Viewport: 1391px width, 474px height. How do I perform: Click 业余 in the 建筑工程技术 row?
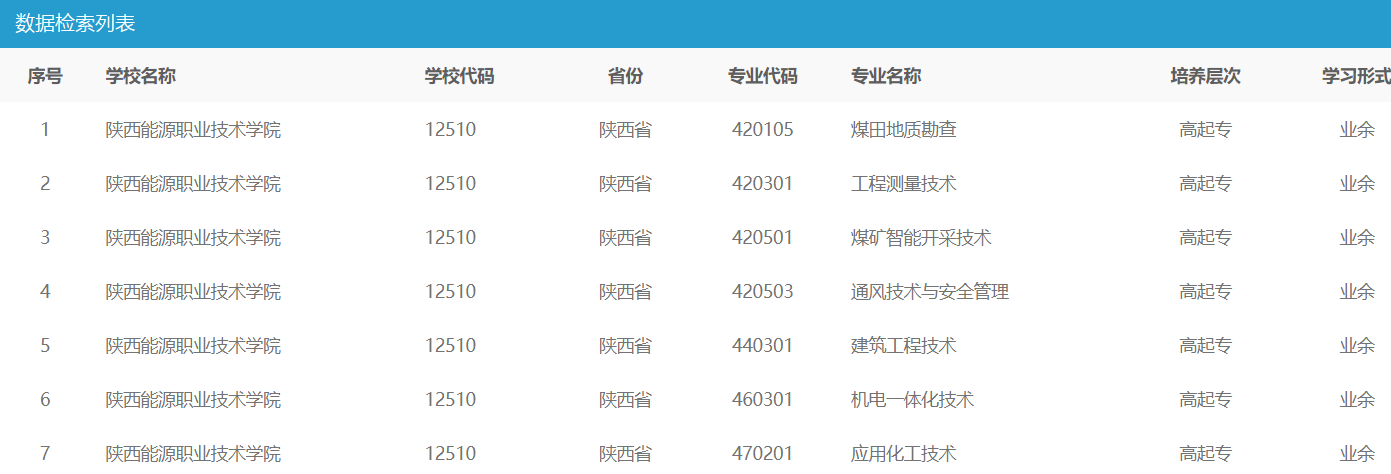pos(1357,346)
